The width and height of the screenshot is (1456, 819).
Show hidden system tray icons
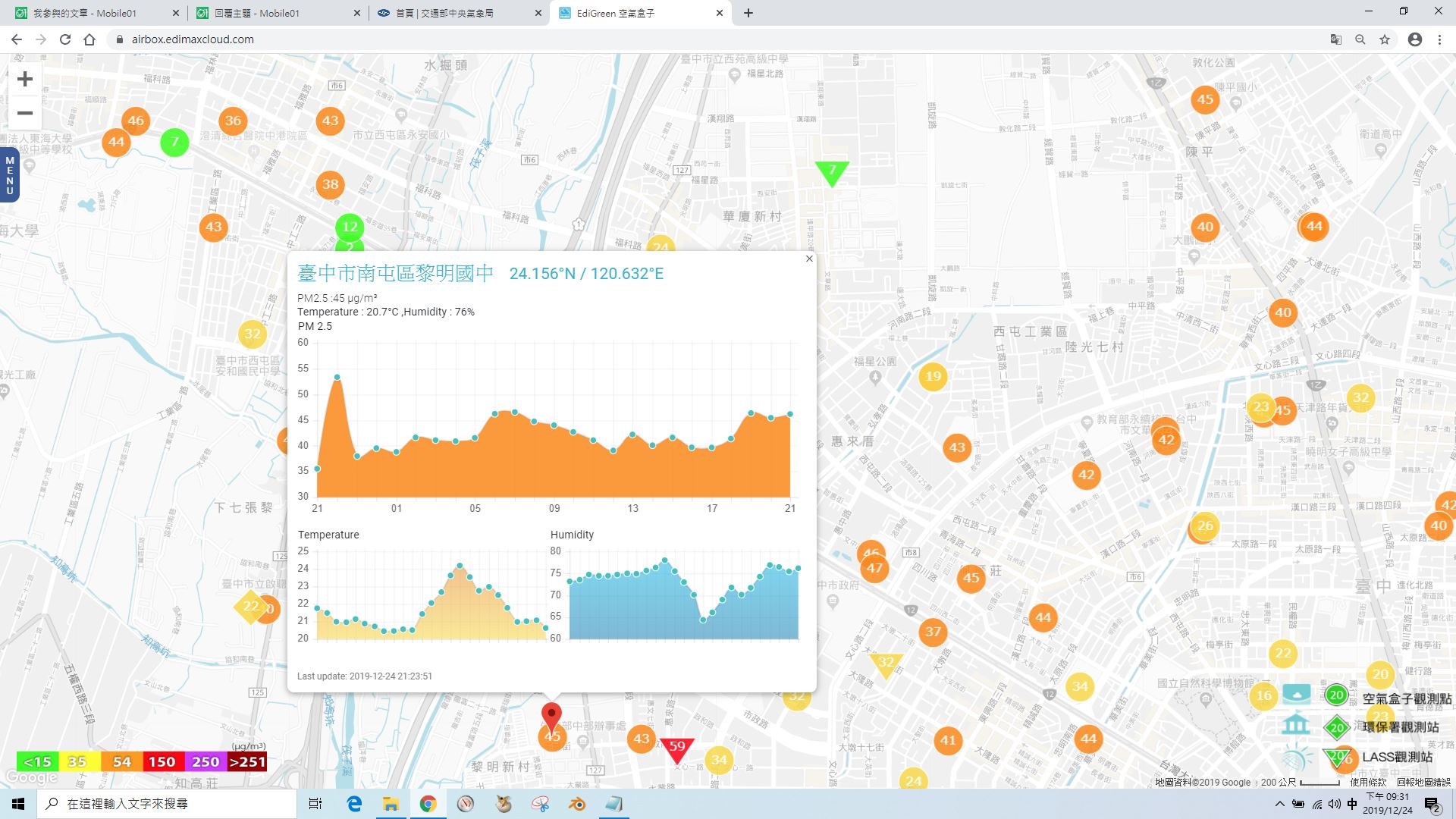pos(1280,804)
